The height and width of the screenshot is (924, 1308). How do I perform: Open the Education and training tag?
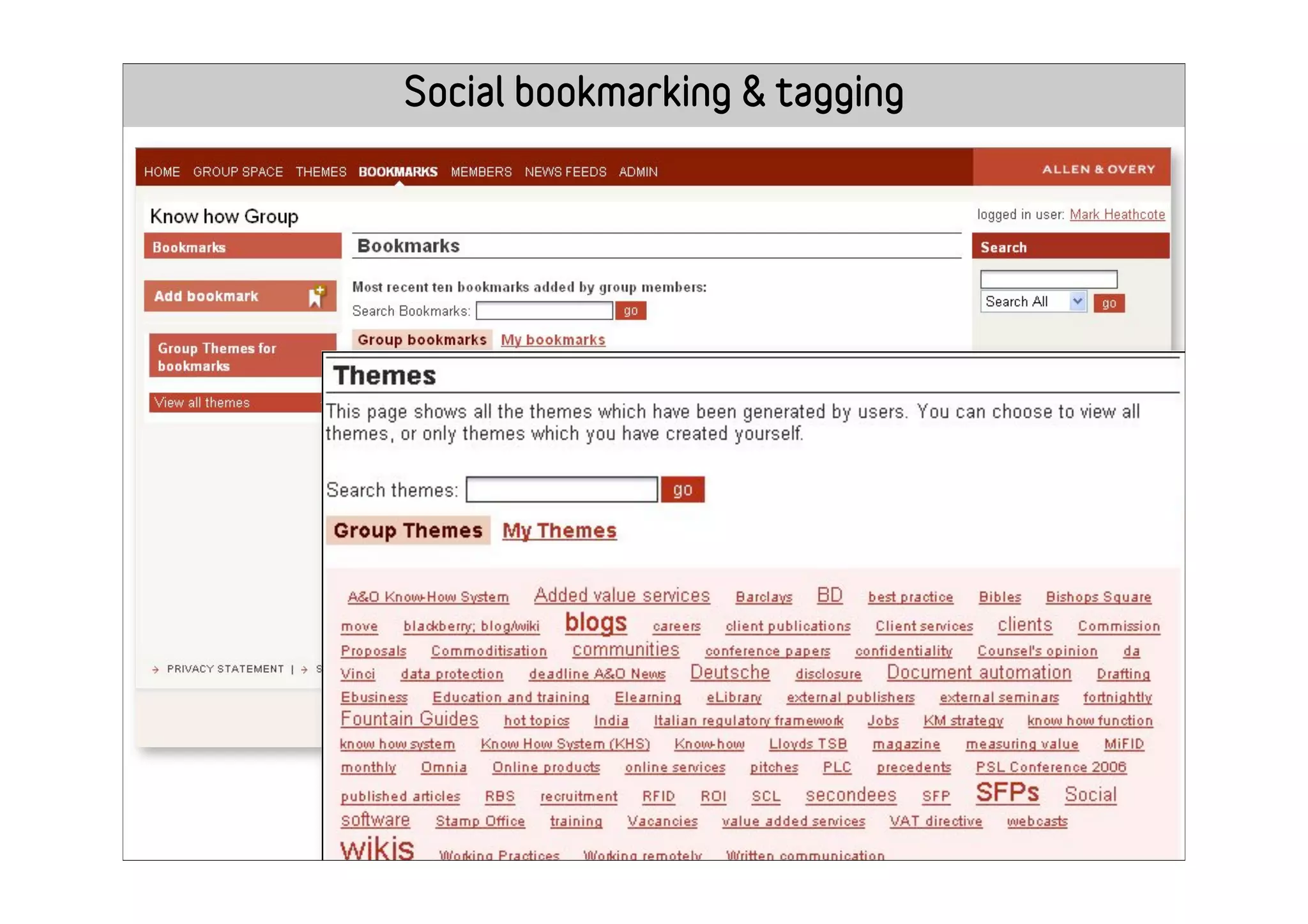click(x=511, y=697)
